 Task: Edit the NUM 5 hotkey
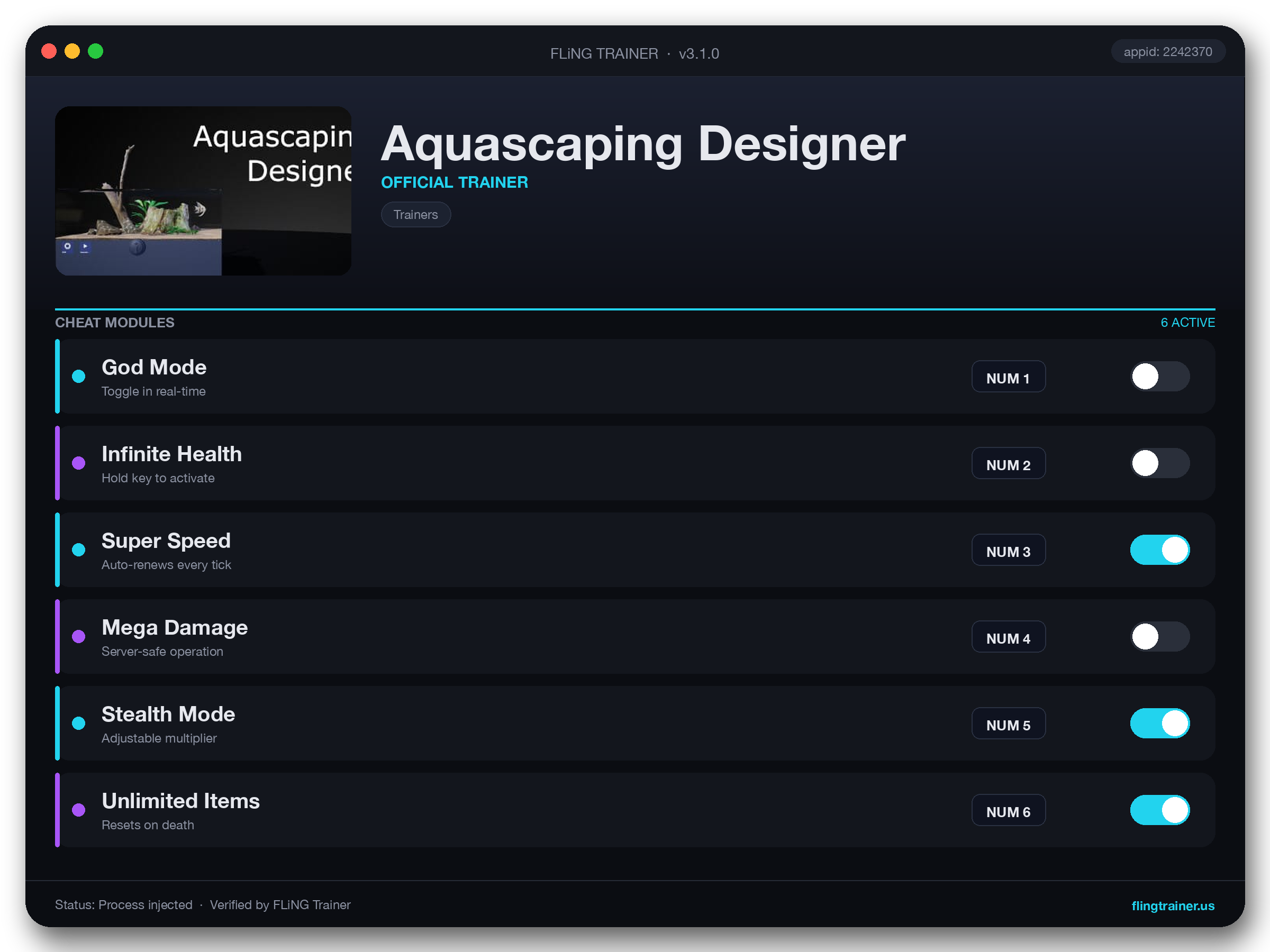[1008, 724]
